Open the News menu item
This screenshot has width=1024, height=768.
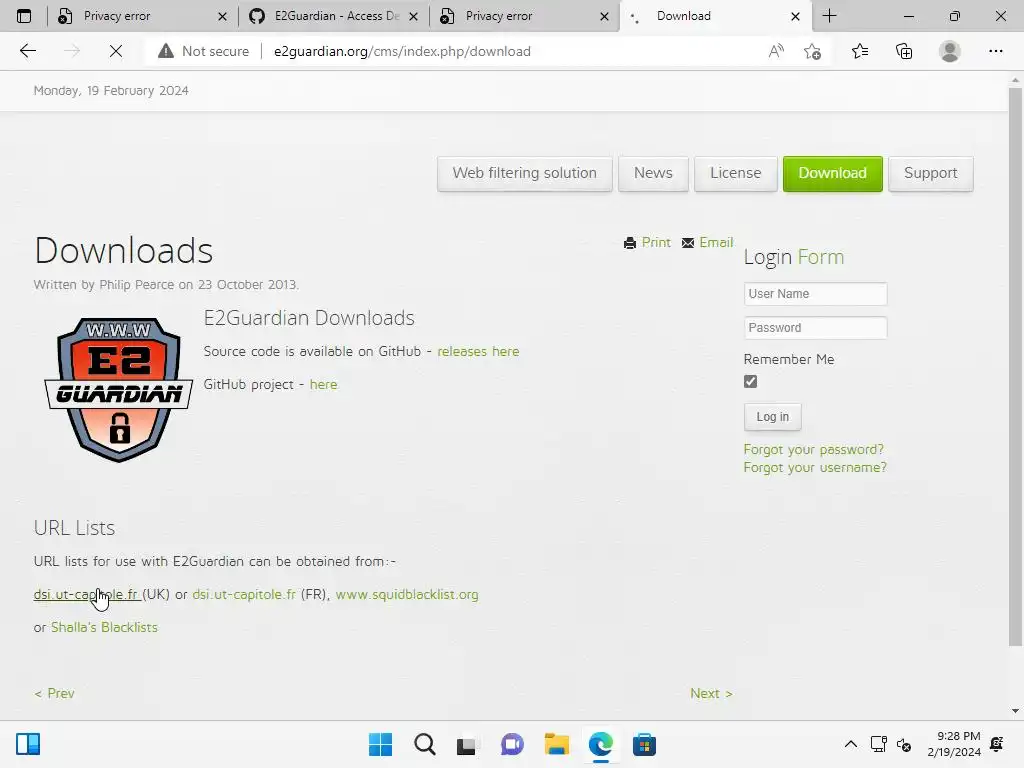tap(653, 173)
